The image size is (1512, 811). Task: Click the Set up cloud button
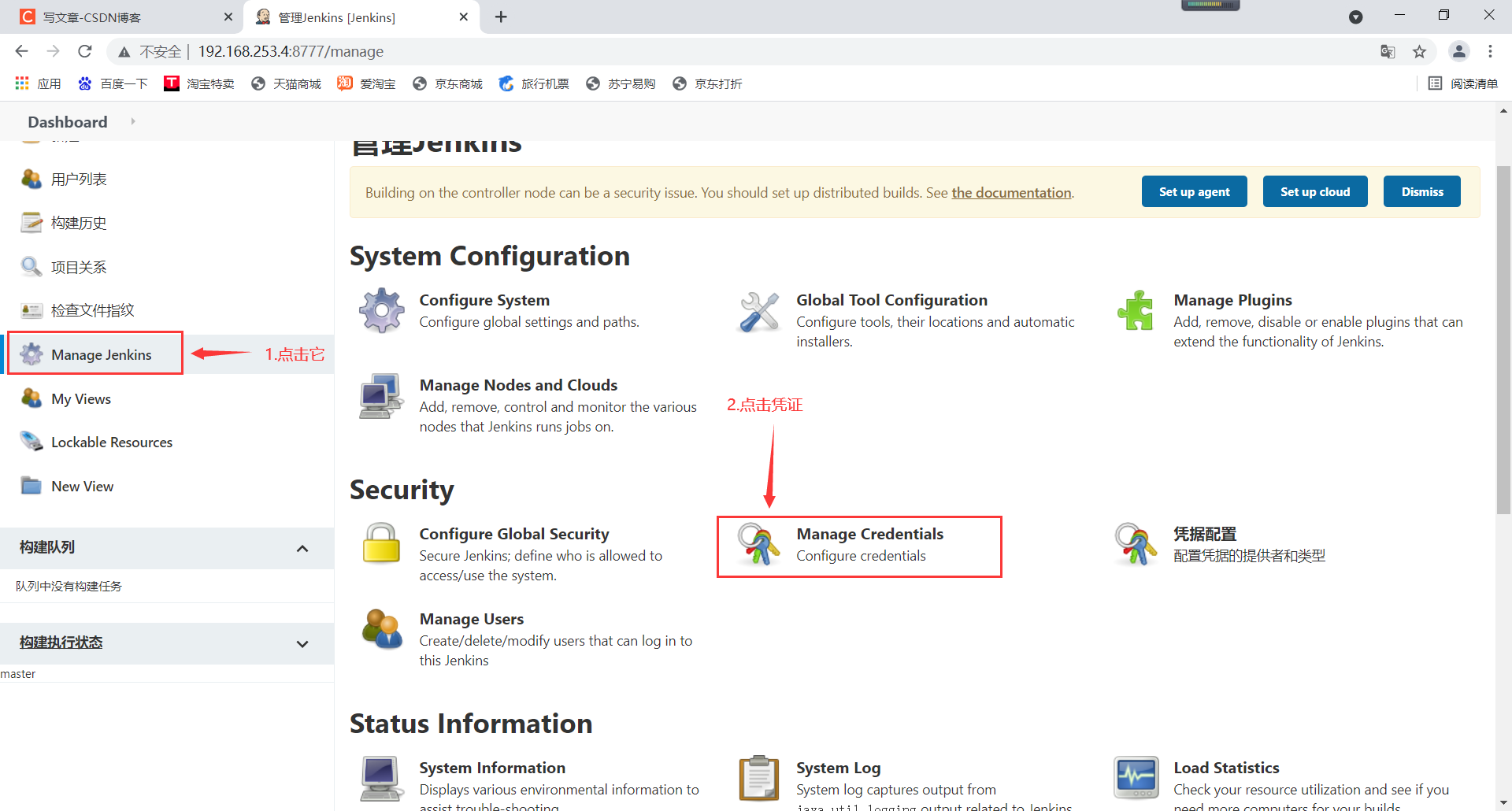[x=1315, y=191]
